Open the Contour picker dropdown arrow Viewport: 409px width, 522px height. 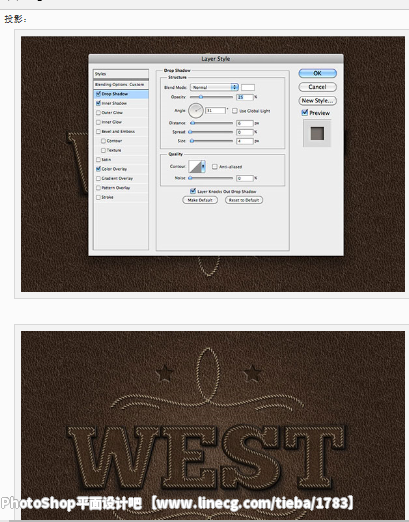[x=203, y=166]
